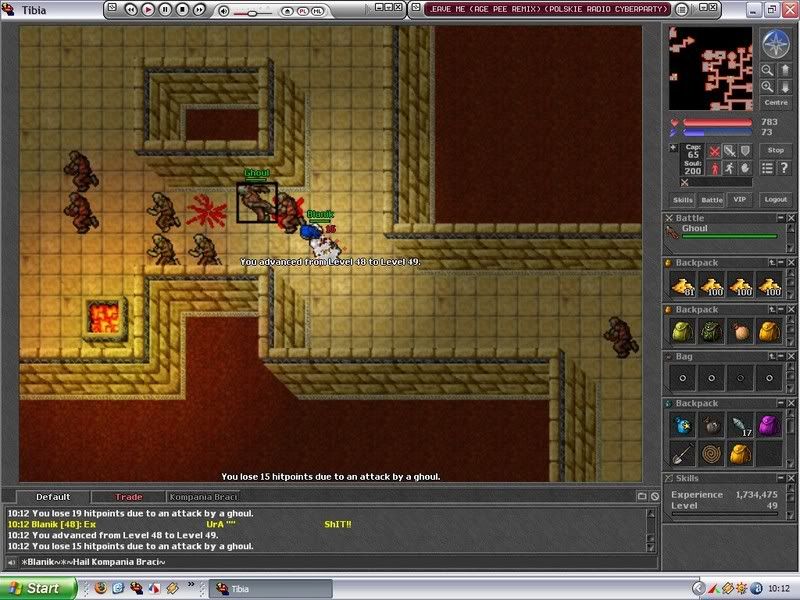This screenshot has width=800, height=600.
Task: Move minimap up one floor
Action: coord(784,70)
